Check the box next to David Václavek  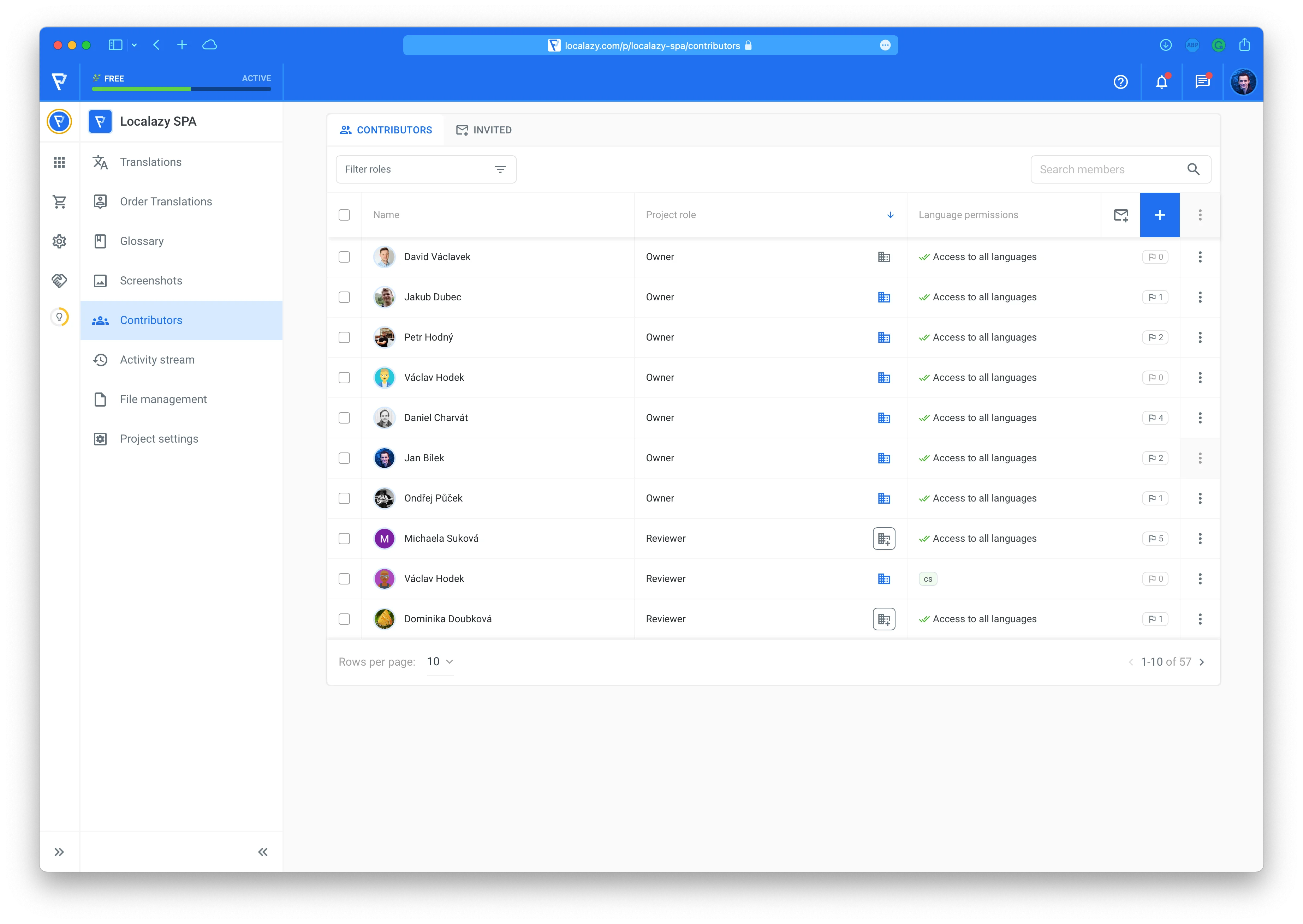tap(344, 257)
